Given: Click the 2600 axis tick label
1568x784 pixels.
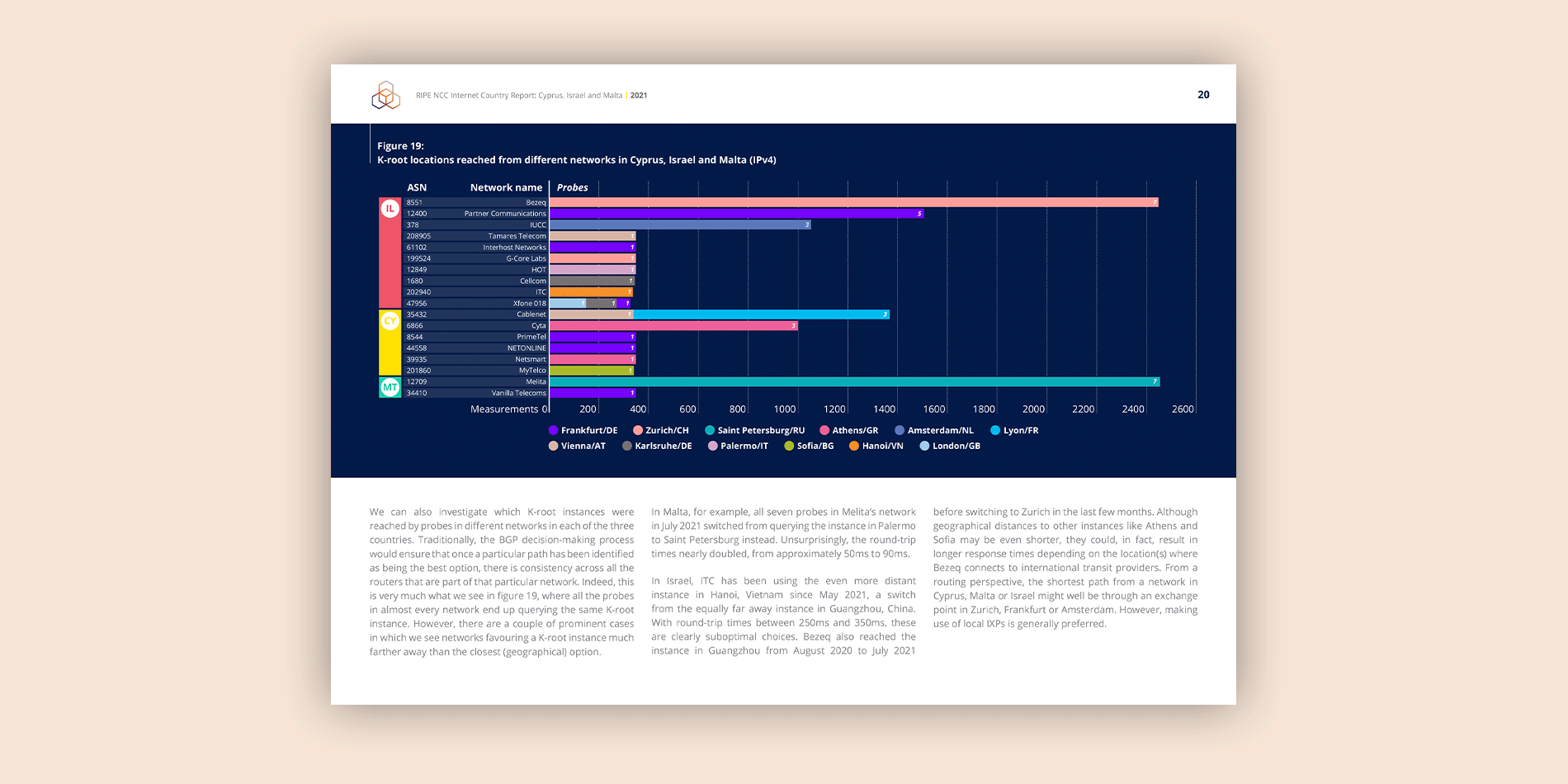Looking at the screenshot, I should (1183, 409).
